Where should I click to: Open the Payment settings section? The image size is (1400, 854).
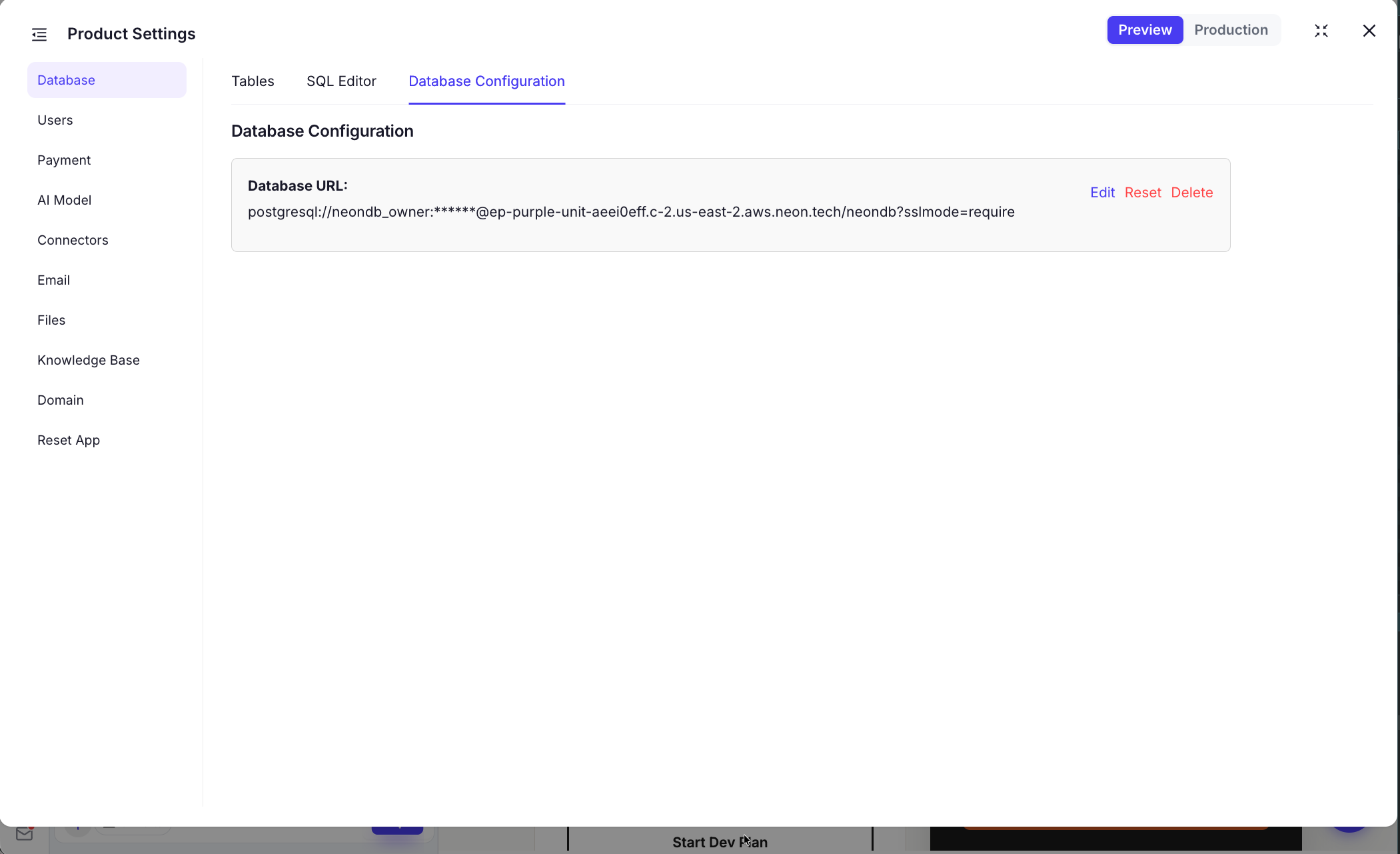tap(64, 160)
